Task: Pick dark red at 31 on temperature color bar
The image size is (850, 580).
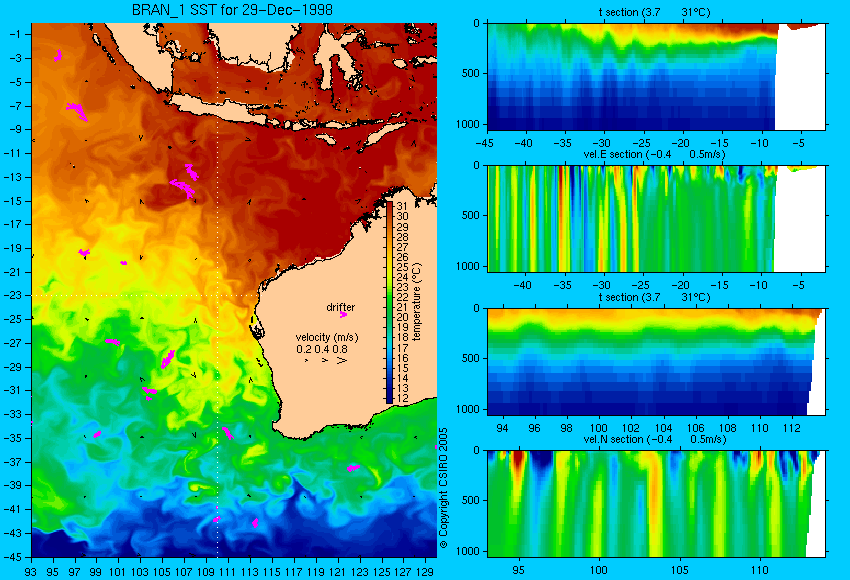Action: pyautogui.click(x=389, y=206)
